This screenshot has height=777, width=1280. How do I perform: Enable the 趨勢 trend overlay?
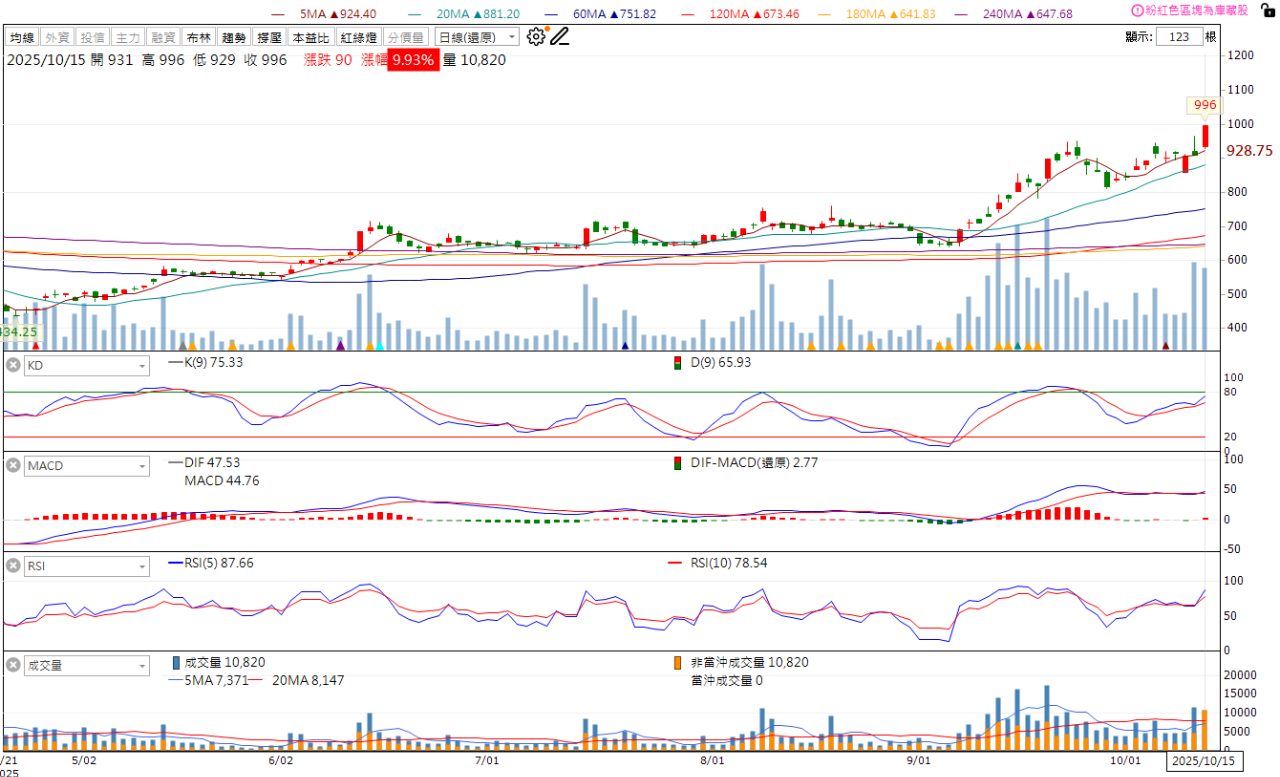[234, 37]
